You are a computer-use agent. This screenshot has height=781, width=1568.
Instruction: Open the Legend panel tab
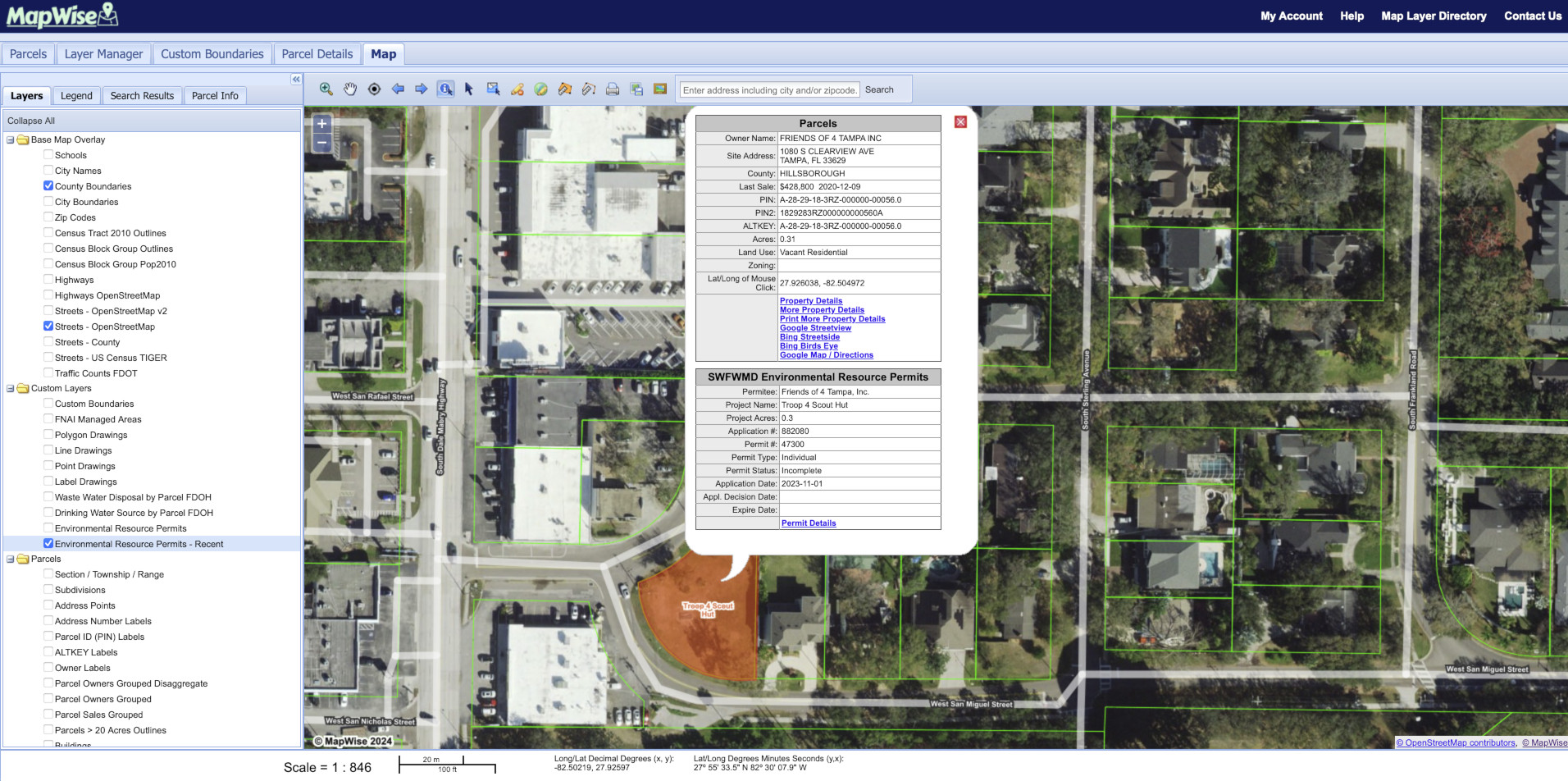[x=75, y=95]
